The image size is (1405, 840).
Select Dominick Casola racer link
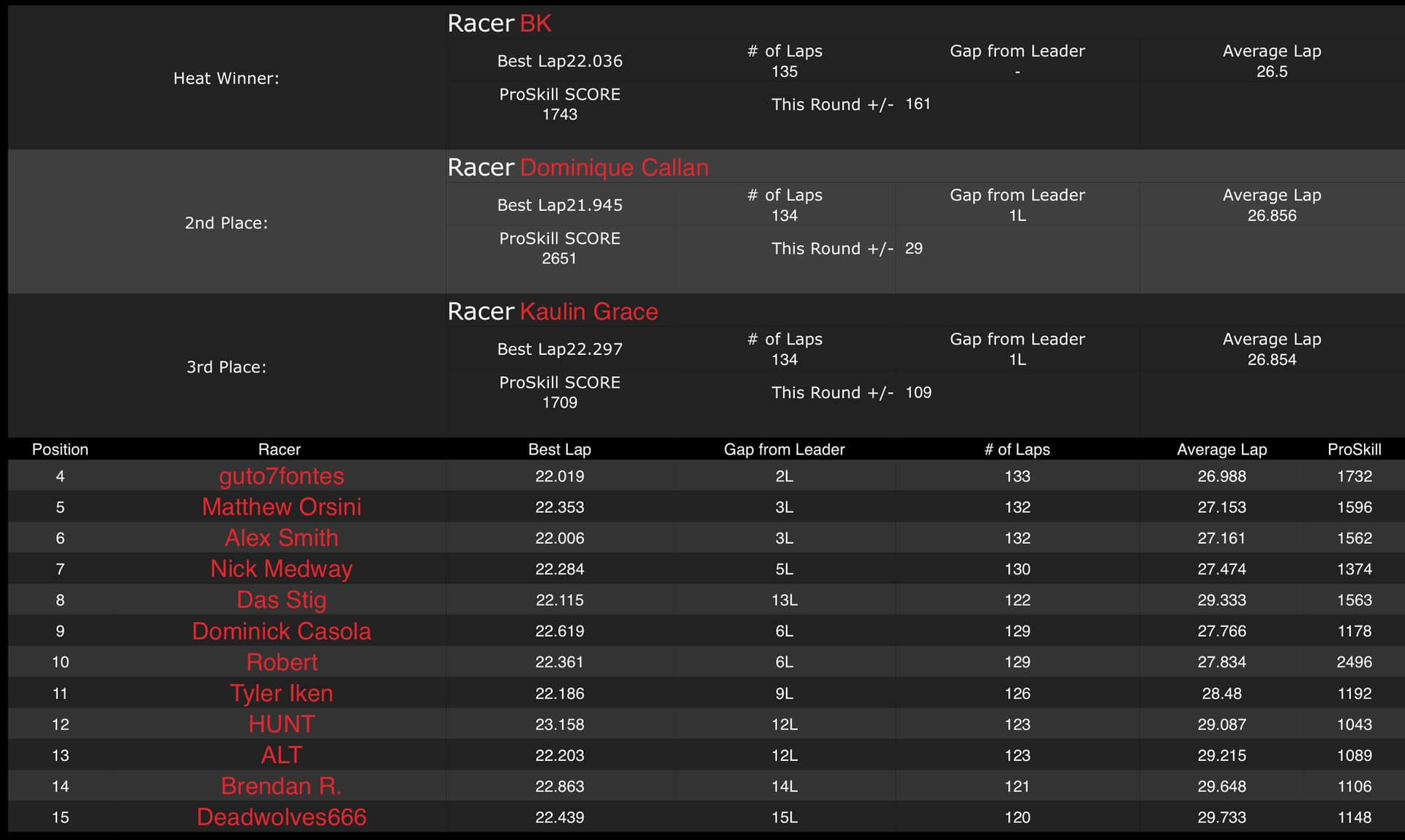tap(281, 631)
